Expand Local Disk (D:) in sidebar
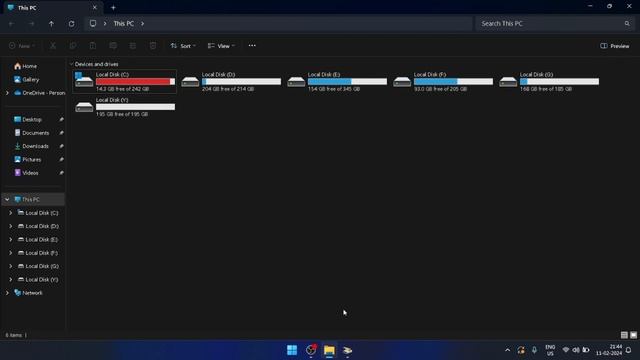 pos(11,226)
